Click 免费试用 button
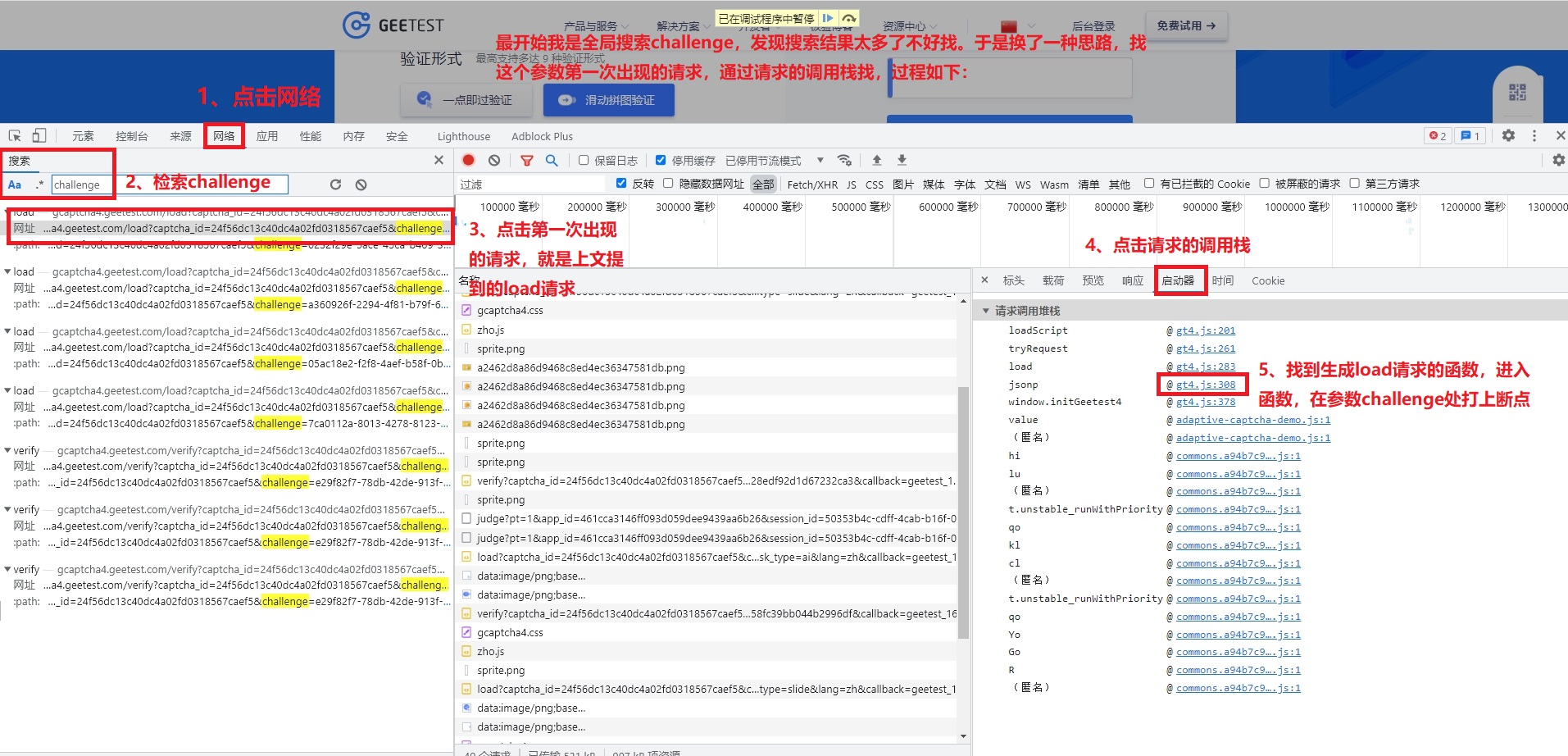Screen dimensions: 1568x756 (1186, 26)
